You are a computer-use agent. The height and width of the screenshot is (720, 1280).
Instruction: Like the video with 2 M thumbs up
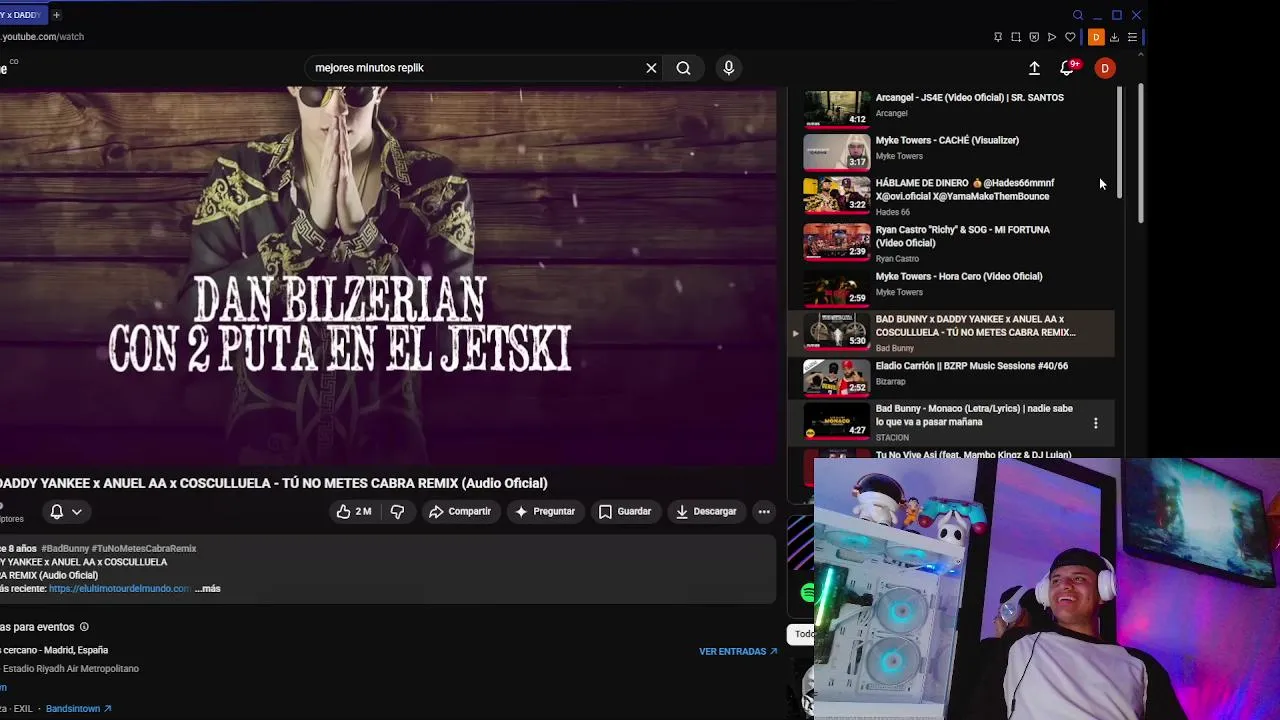coord(353,511)
